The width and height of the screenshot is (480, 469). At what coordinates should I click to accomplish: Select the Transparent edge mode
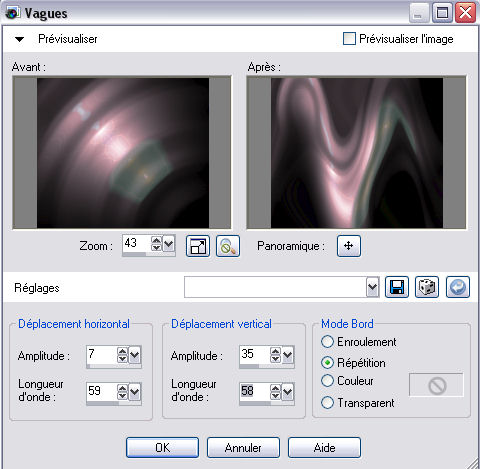click(327, 403)
